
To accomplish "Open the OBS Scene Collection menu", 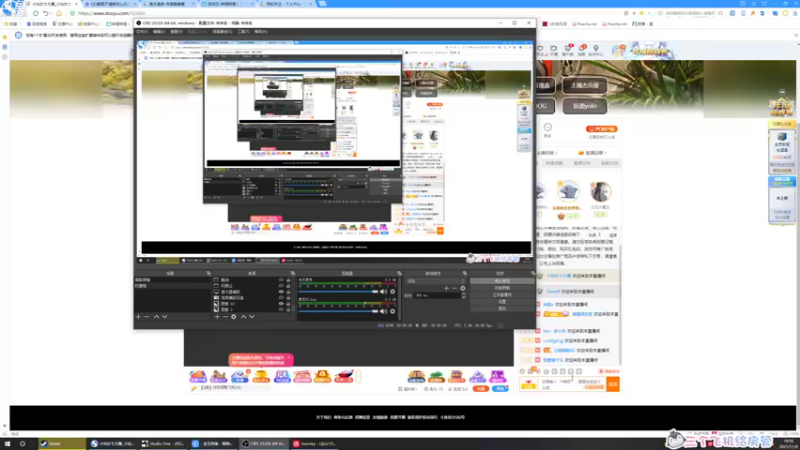I will 222,32.
